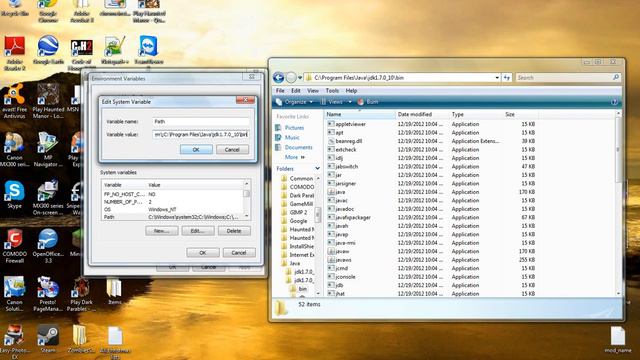Click Burn in the Explorer toolbar

pyautogui.click(x=368, y=102)
